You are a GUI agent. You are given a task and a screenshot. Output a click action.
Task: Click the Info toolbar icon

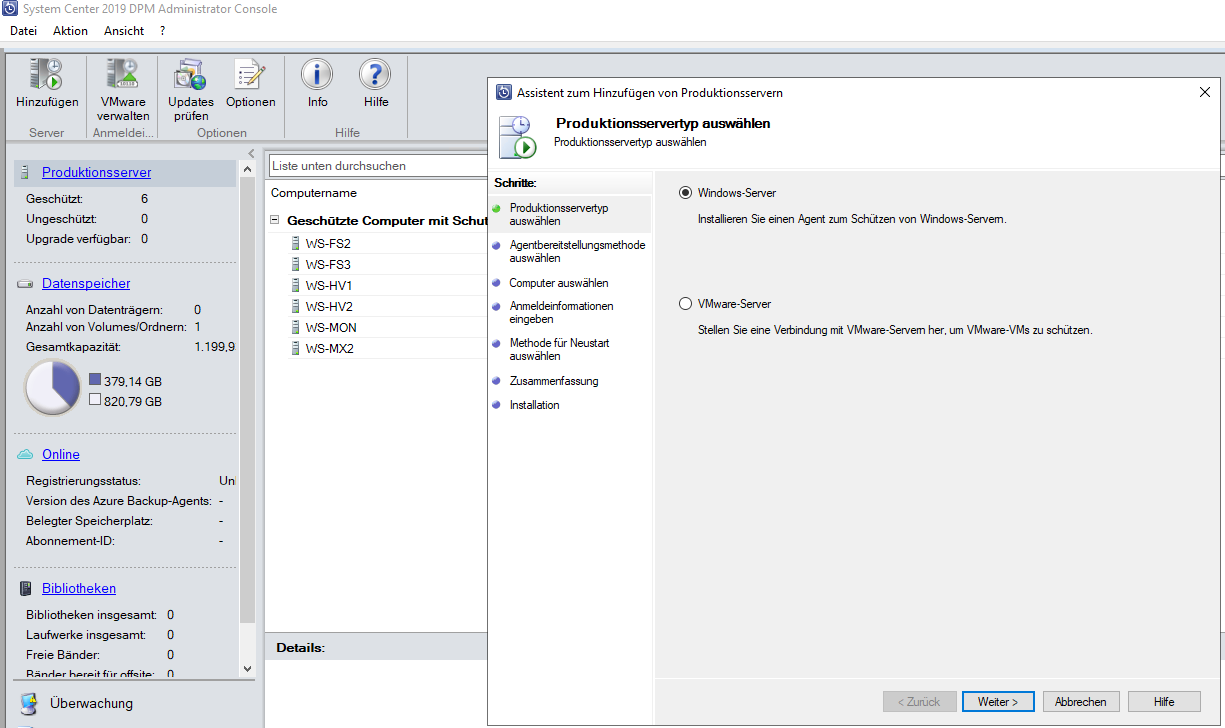[x=317, y=75]
